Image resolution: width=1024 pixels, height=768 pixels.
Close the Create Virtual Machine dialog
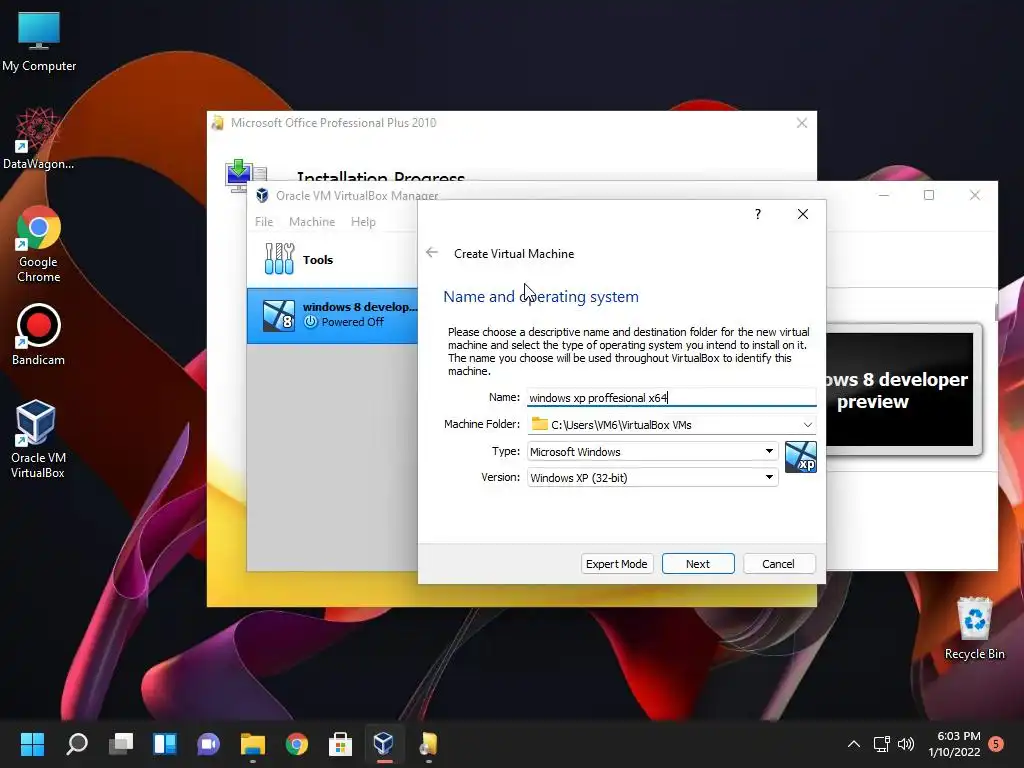point(803,214)
